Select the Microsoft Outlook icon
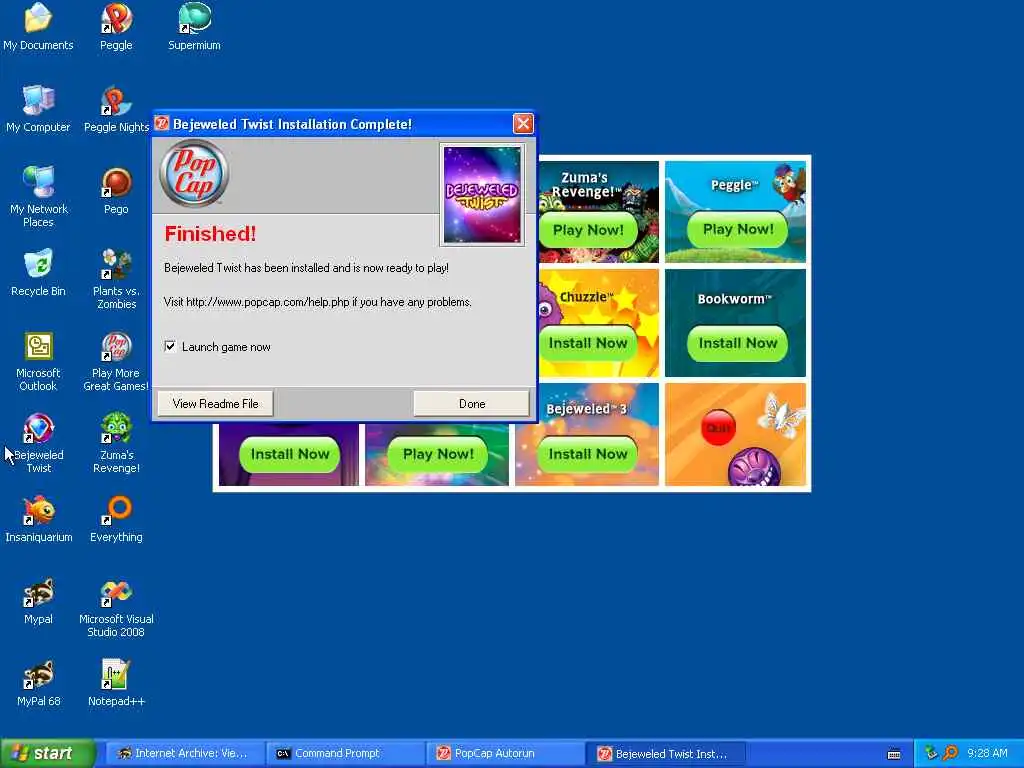The image size is (1024, 768). tap(38, 361)
